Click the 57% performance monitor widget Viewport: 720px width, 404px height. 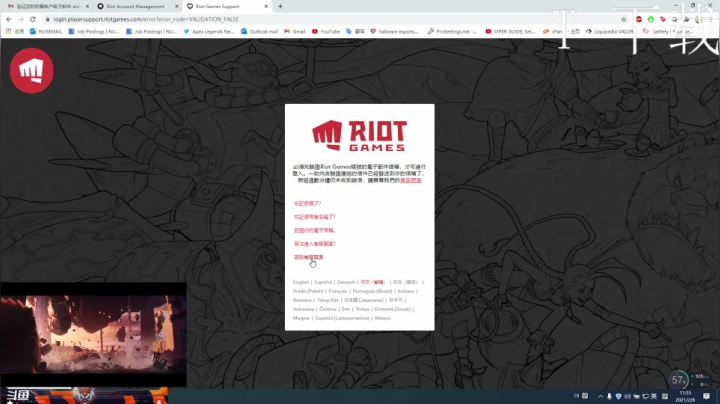678,380
